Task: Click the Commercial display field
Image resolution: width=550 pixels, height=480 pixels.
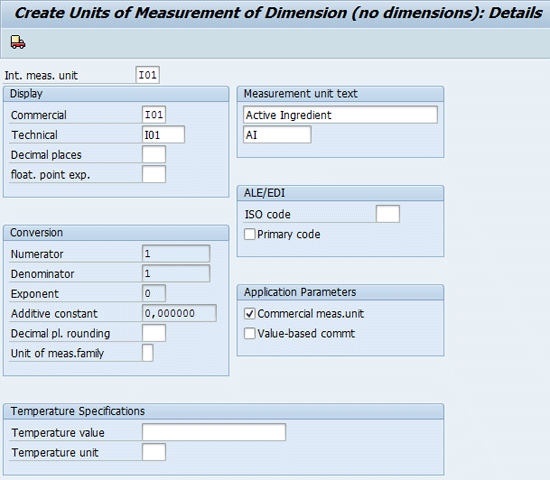Action: pos(154,115)
